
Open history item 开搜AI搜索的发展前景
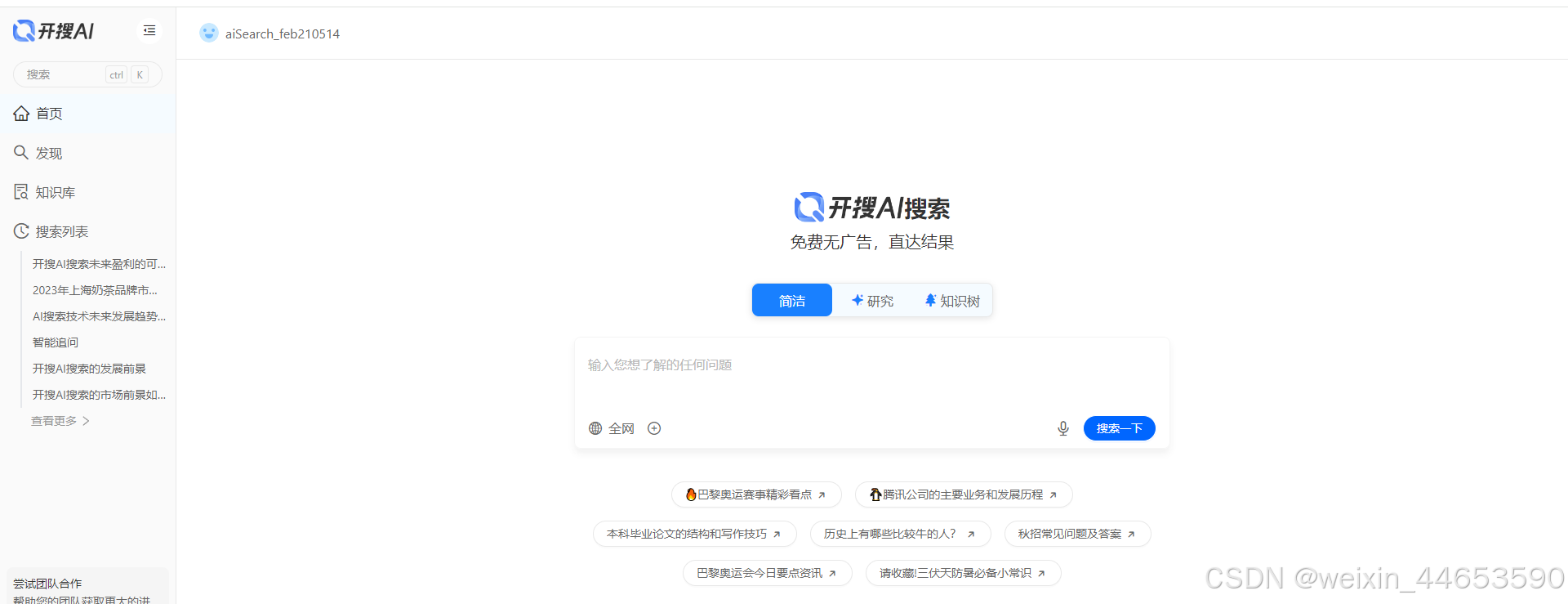(x=89, y=369)
